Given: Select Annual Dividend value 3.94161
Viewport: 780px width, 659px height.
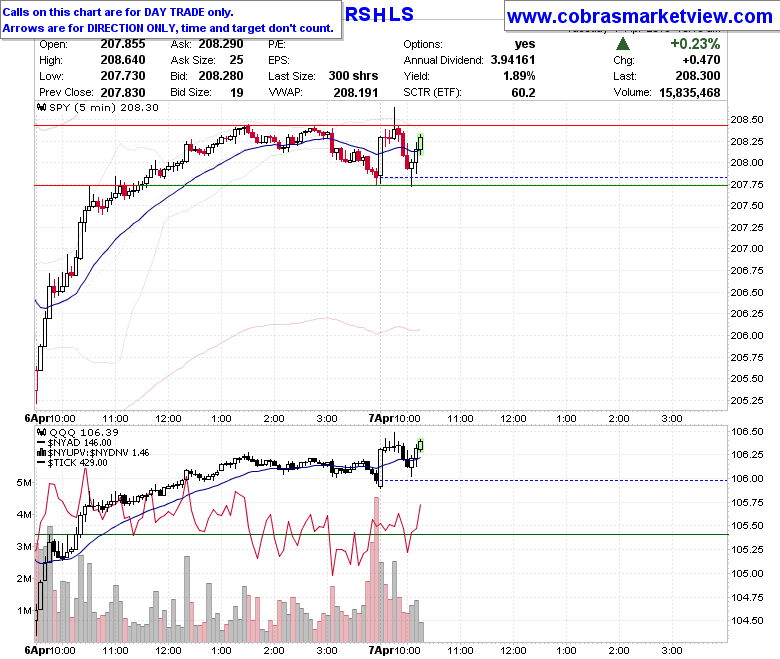Looking at the screenshot, I should tap(513, 60).
